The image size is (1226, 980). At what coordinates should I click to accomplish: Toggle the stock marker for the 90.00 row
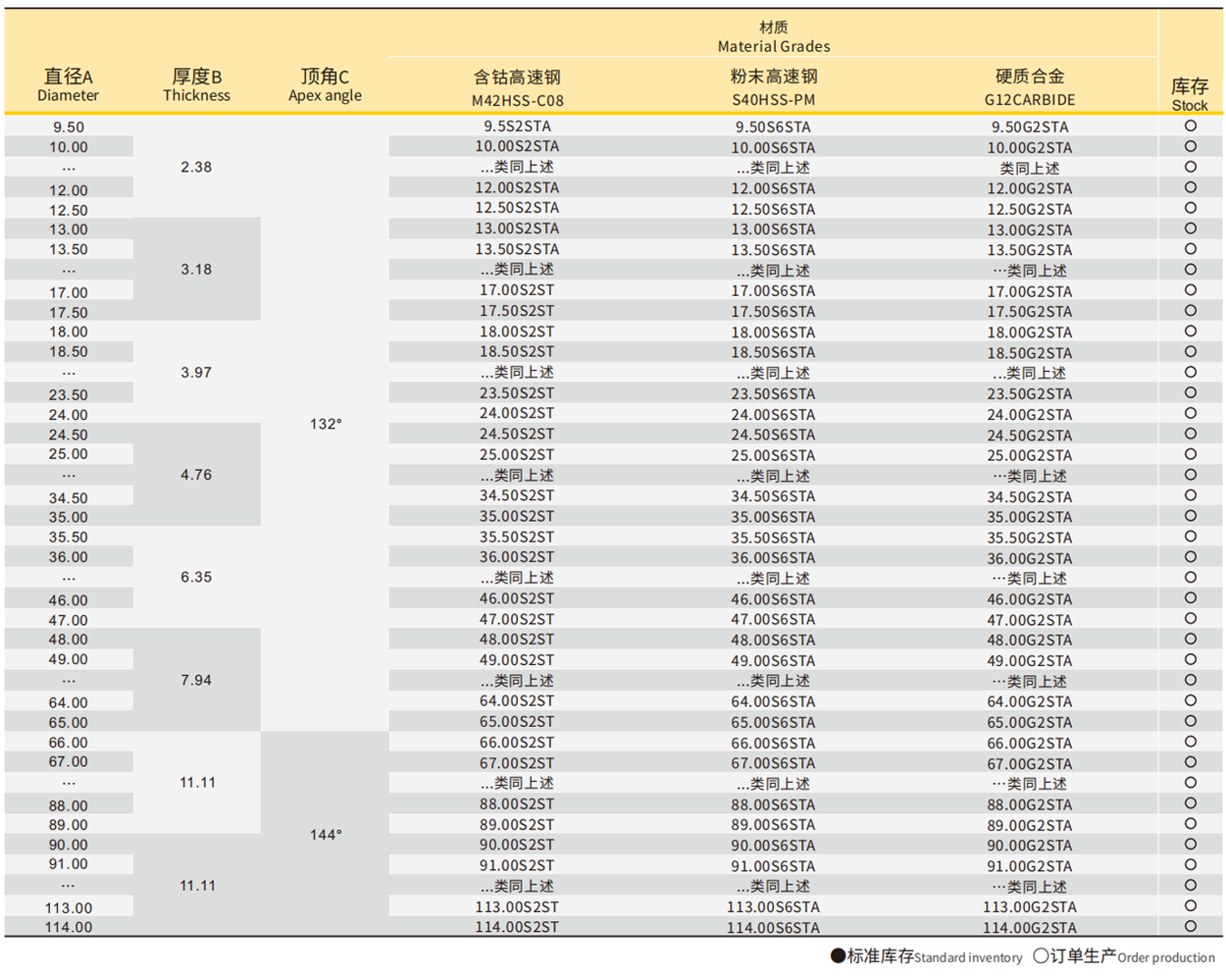(1190, 845)
